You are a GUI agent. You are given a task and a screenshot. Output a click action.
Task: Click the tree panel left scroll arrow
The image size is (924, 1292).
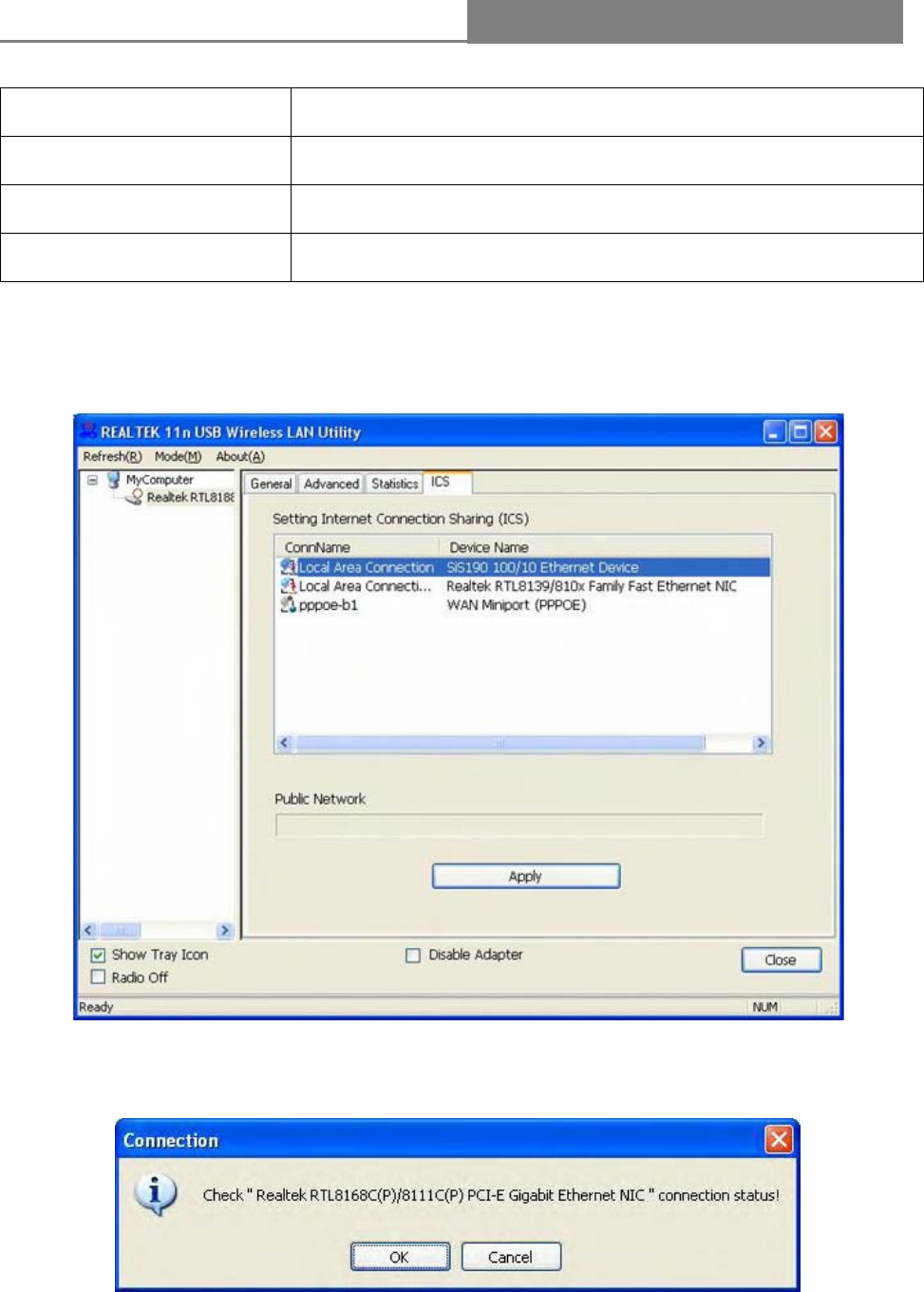pyautogui.click(x=89, y=930)
